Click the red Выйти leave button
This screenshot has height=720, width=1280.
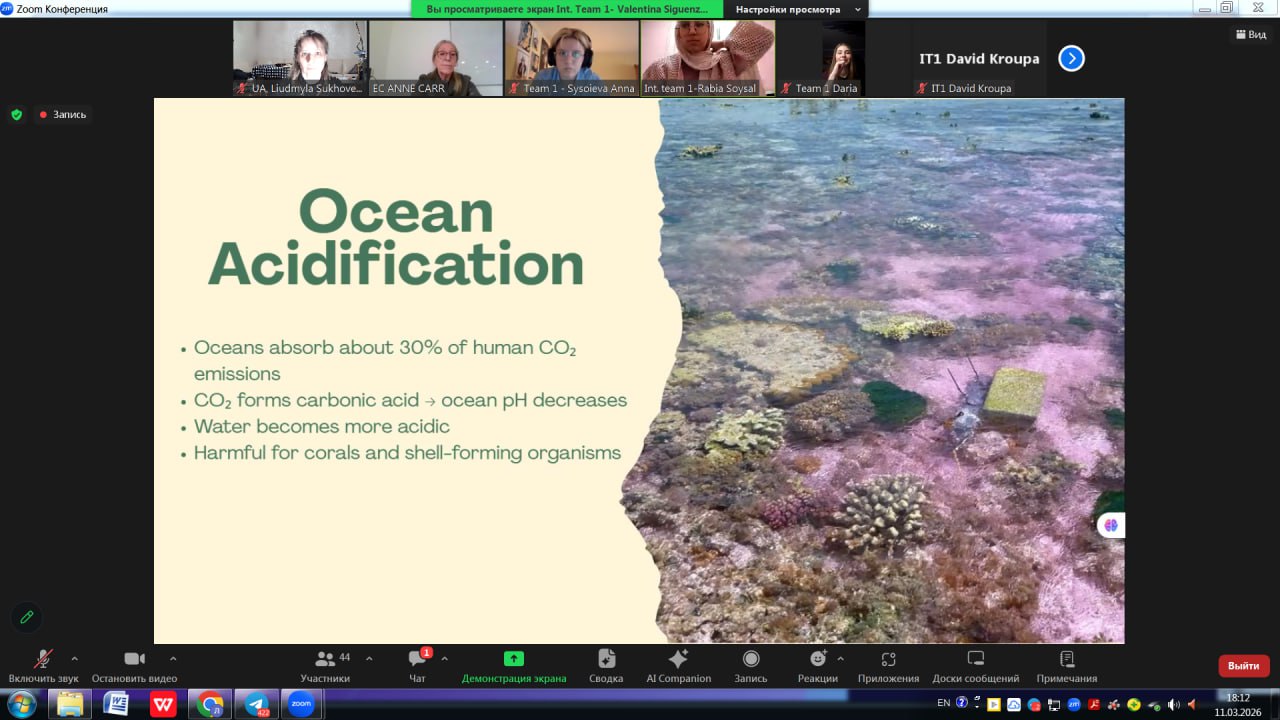point(1243,666)
